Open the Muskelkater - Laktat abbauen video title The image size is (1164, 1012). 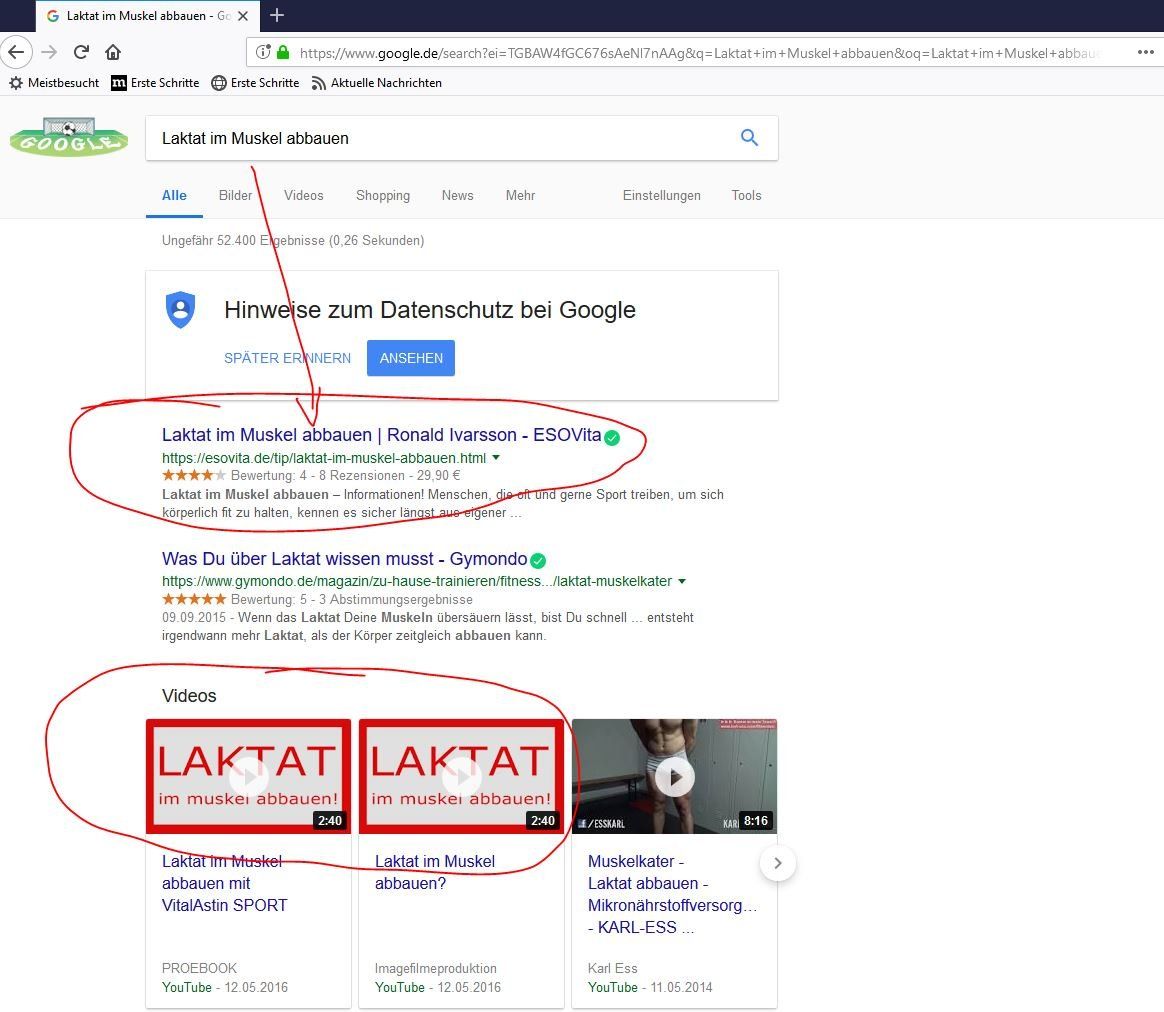(672, 895)
